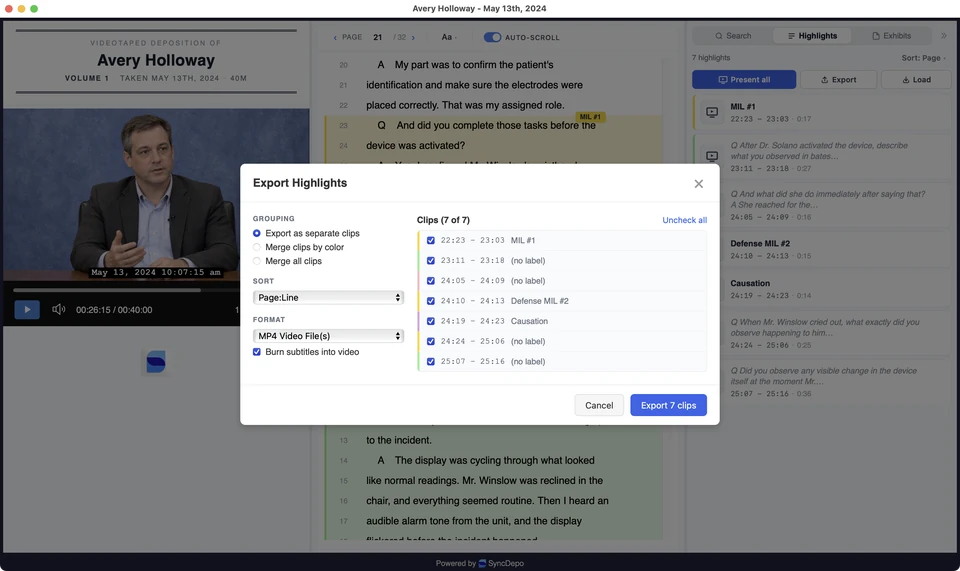Click the deposition video frame
The width and height of the screenshot is (960, 571).
point(156,194)
